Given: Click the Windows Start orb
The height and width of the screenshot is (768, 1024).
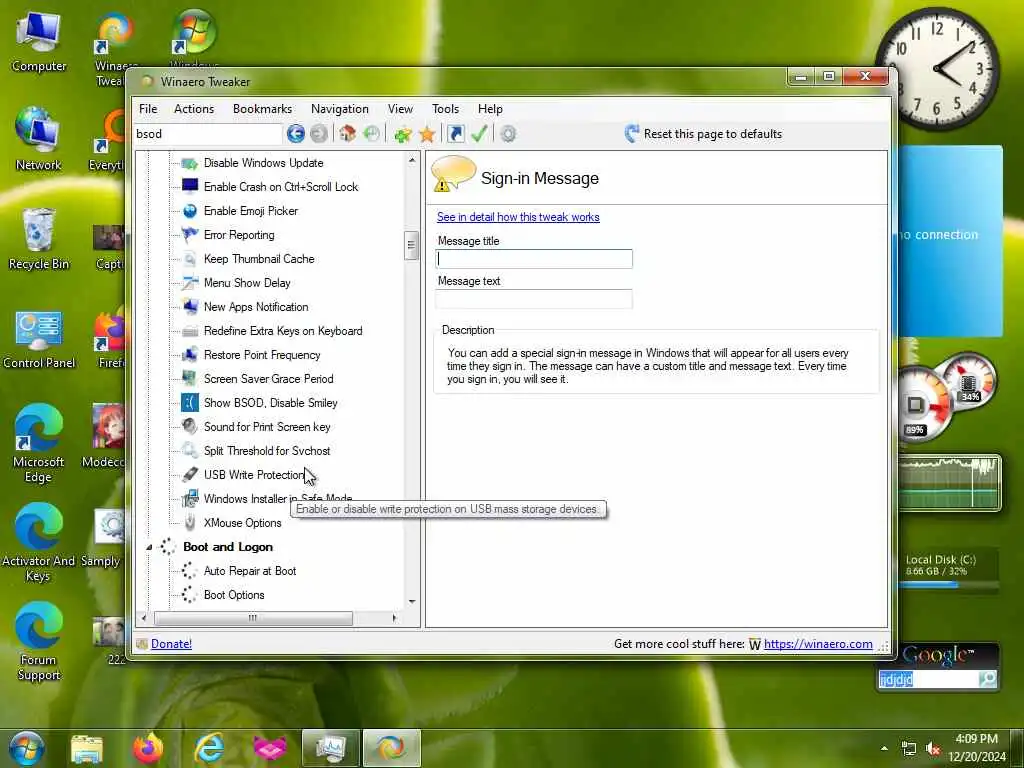Looking at the screenshot, I should 27,748.
